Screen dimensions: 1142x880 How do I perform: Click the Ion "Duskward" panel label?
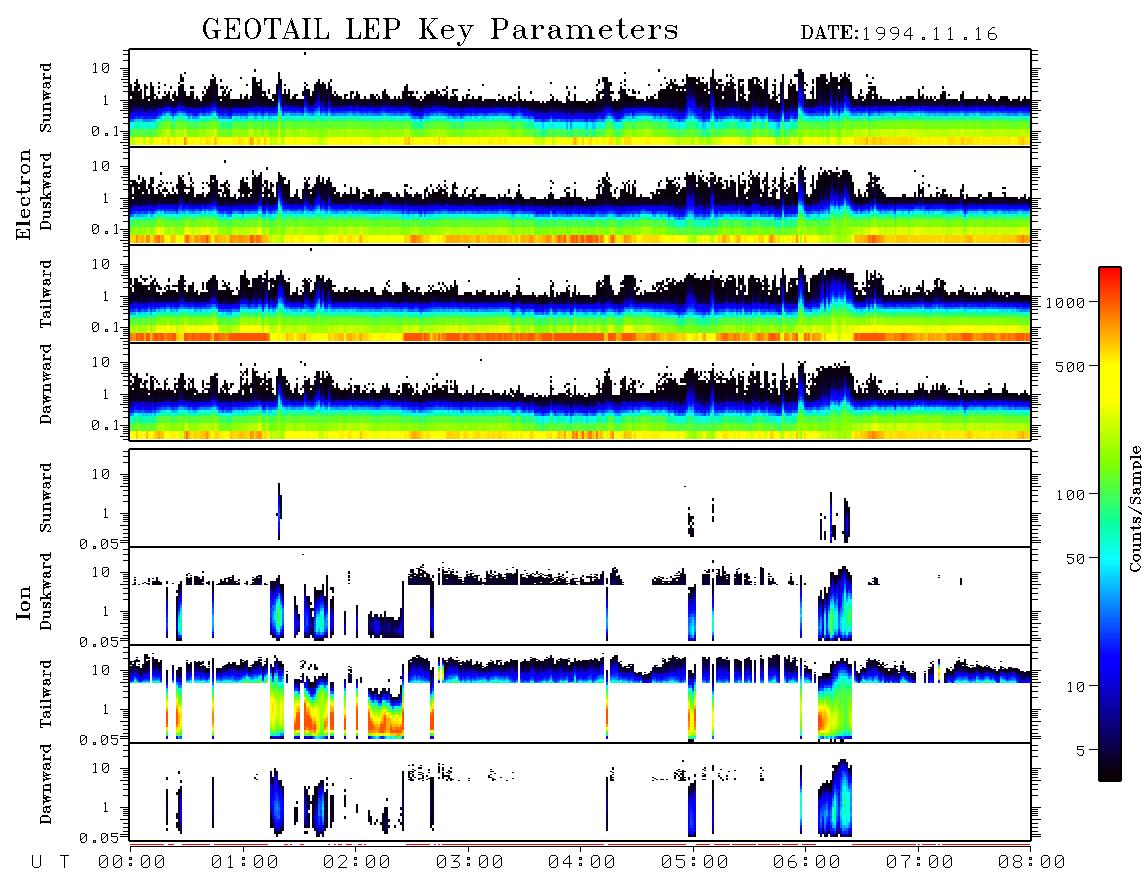pyautogui.click(x=46, y=591)
